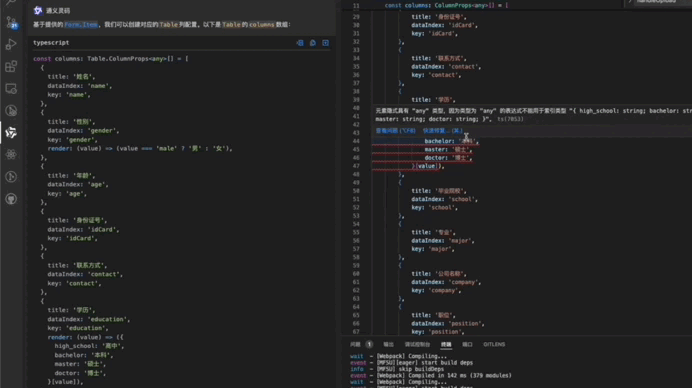Click the problems count badge 1
Image resolution: width=692 pixels, height=388 pixels.
pos(369,344)
